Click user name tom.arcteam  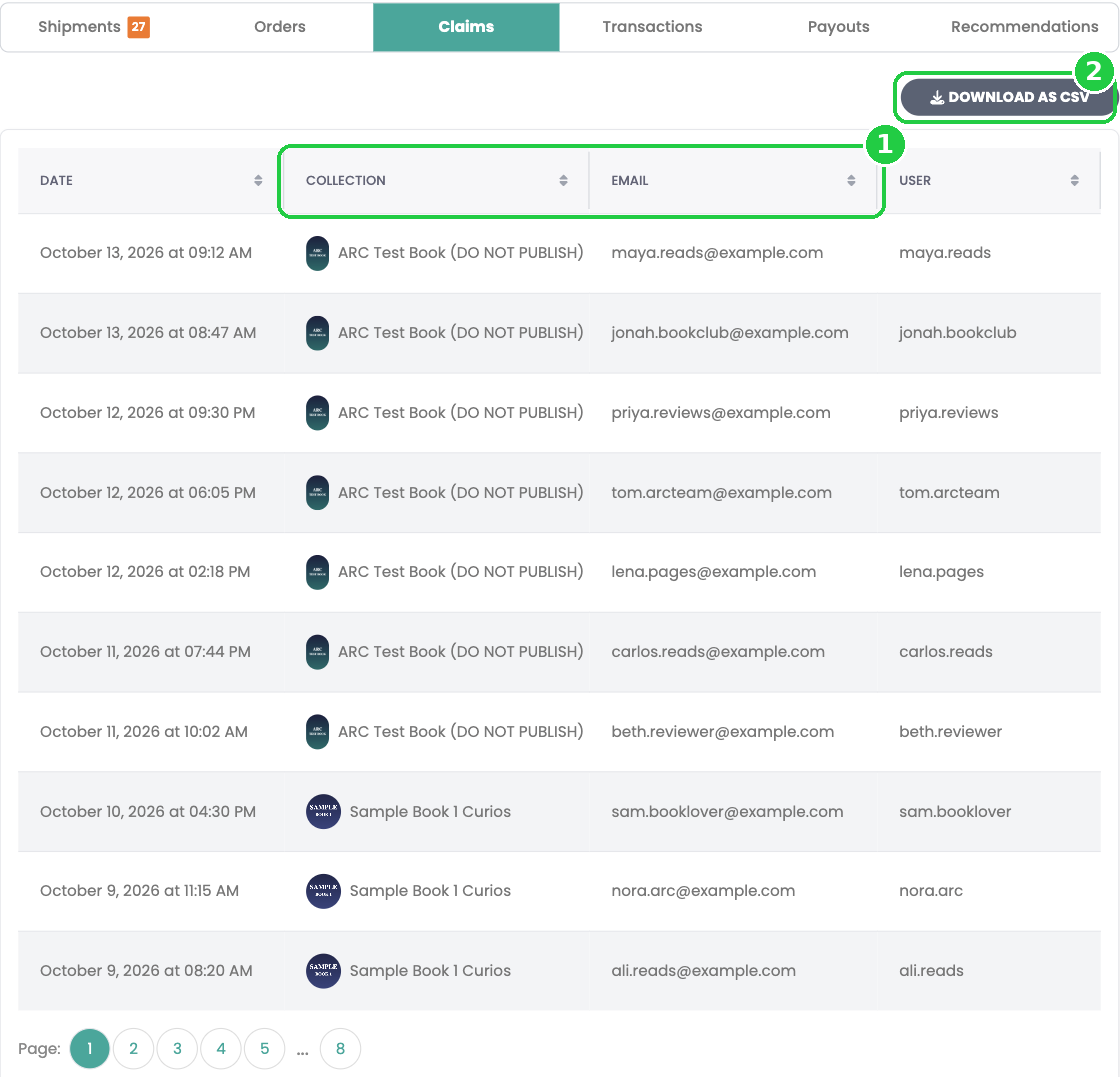pyautogui.click(x=949, y=493)
